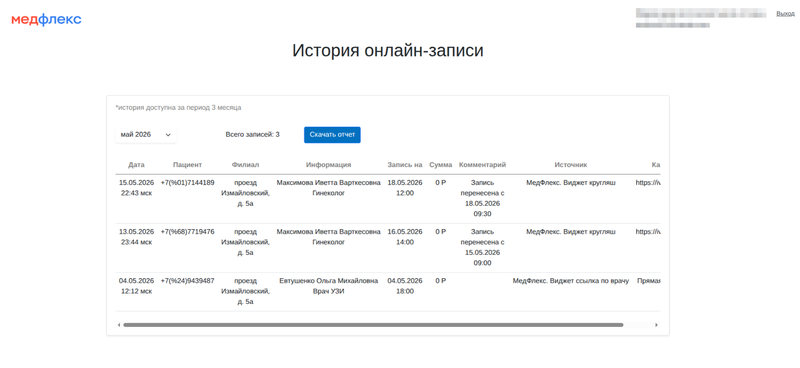Click the Филиал column header
800x368 pixels.
pos(245,165)
